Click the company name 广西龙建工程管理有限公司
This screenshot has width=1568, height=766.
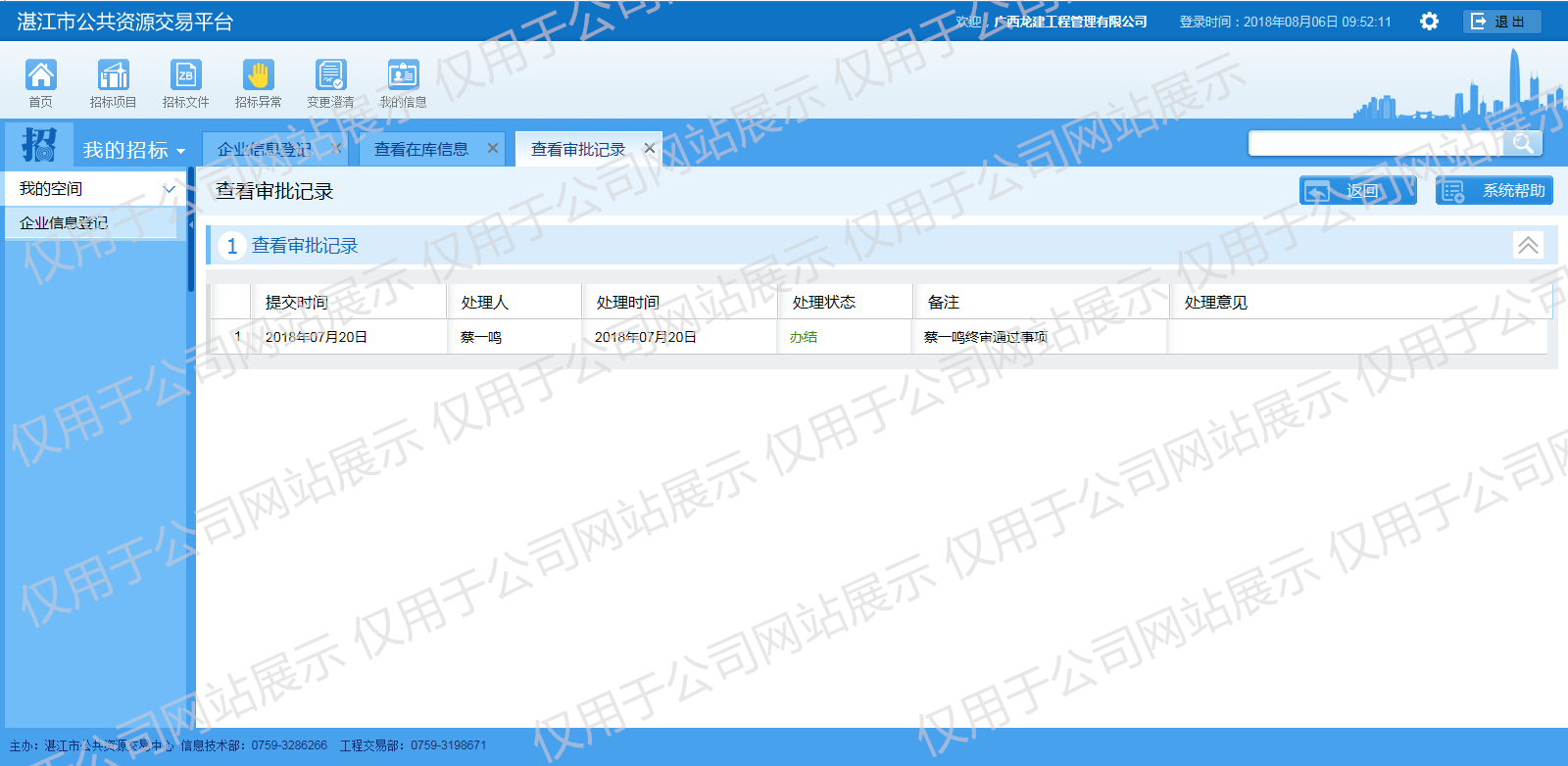click(x=1070, y=22)
